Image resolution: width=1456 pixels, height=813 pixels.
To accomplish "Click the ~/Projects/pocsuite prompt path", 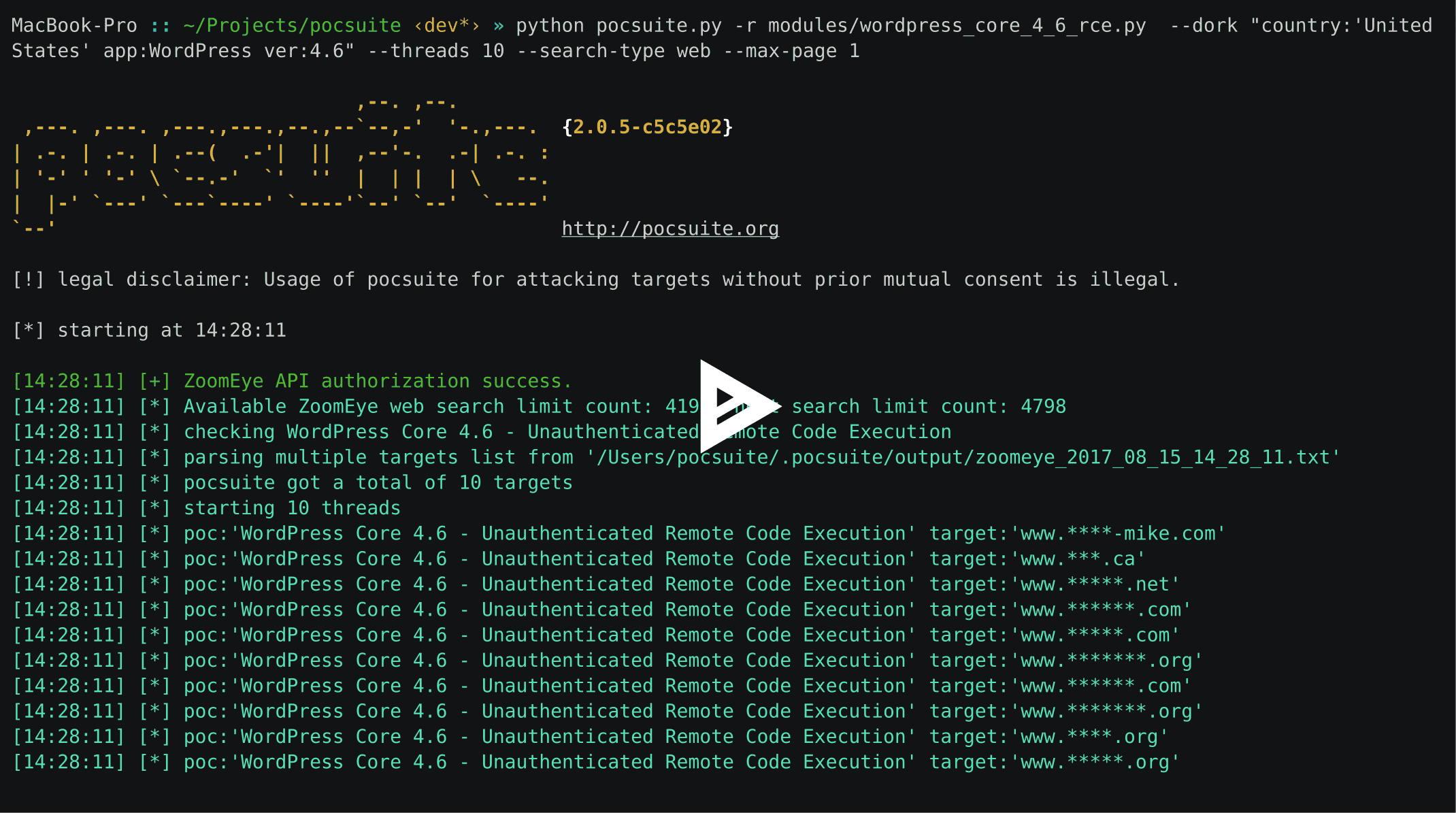I will point(293,26).
